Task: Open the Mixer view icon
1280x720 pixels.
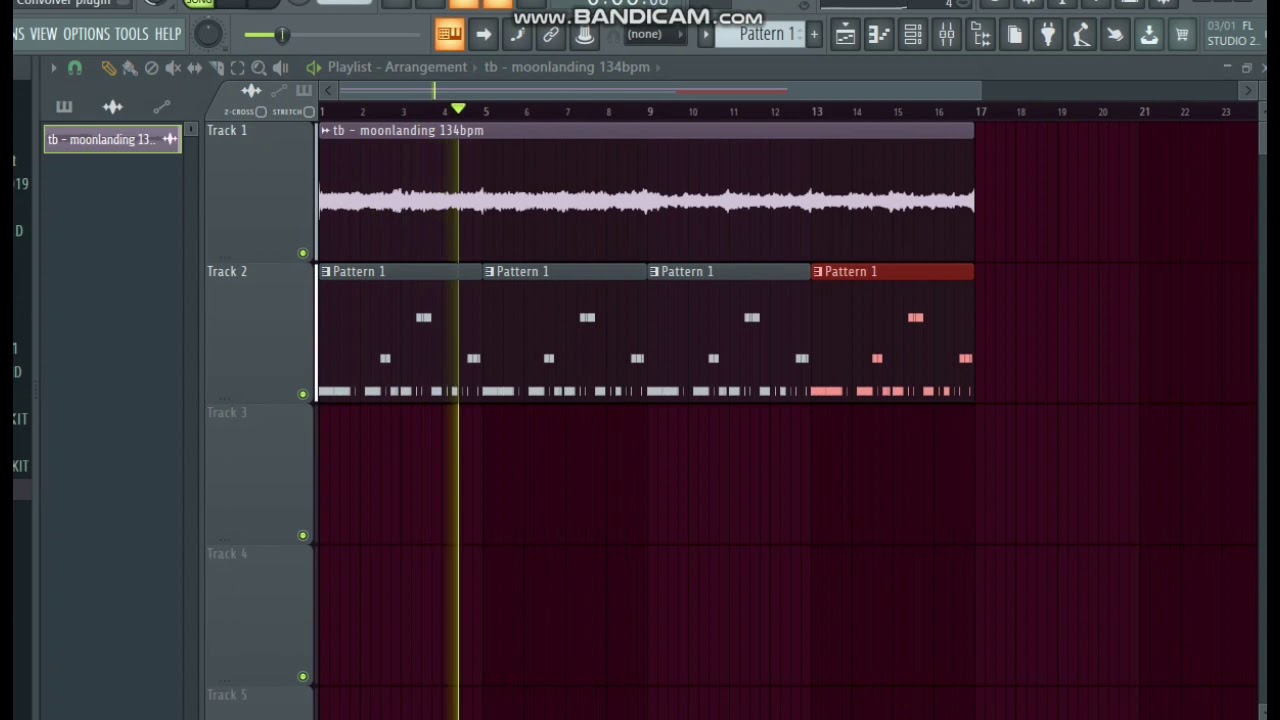Action: pos(947,35)
